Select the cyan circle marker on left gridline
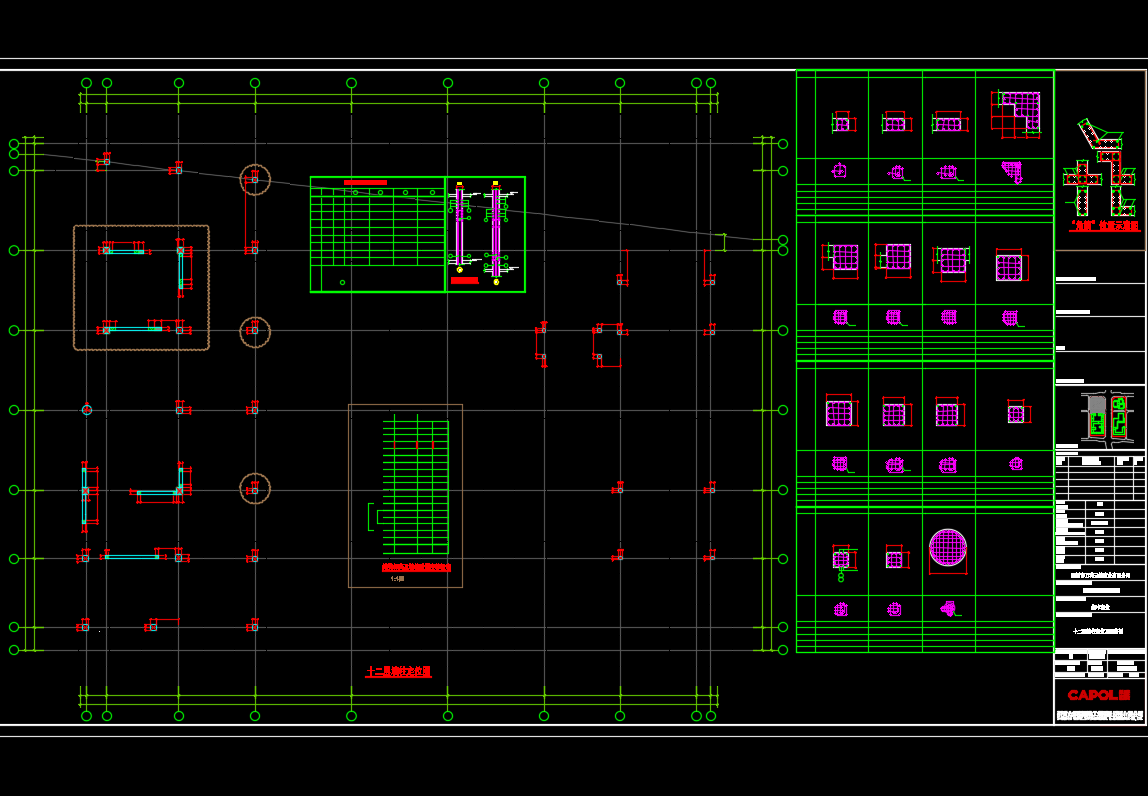The image size is (1148, 796). click(87, 410)
